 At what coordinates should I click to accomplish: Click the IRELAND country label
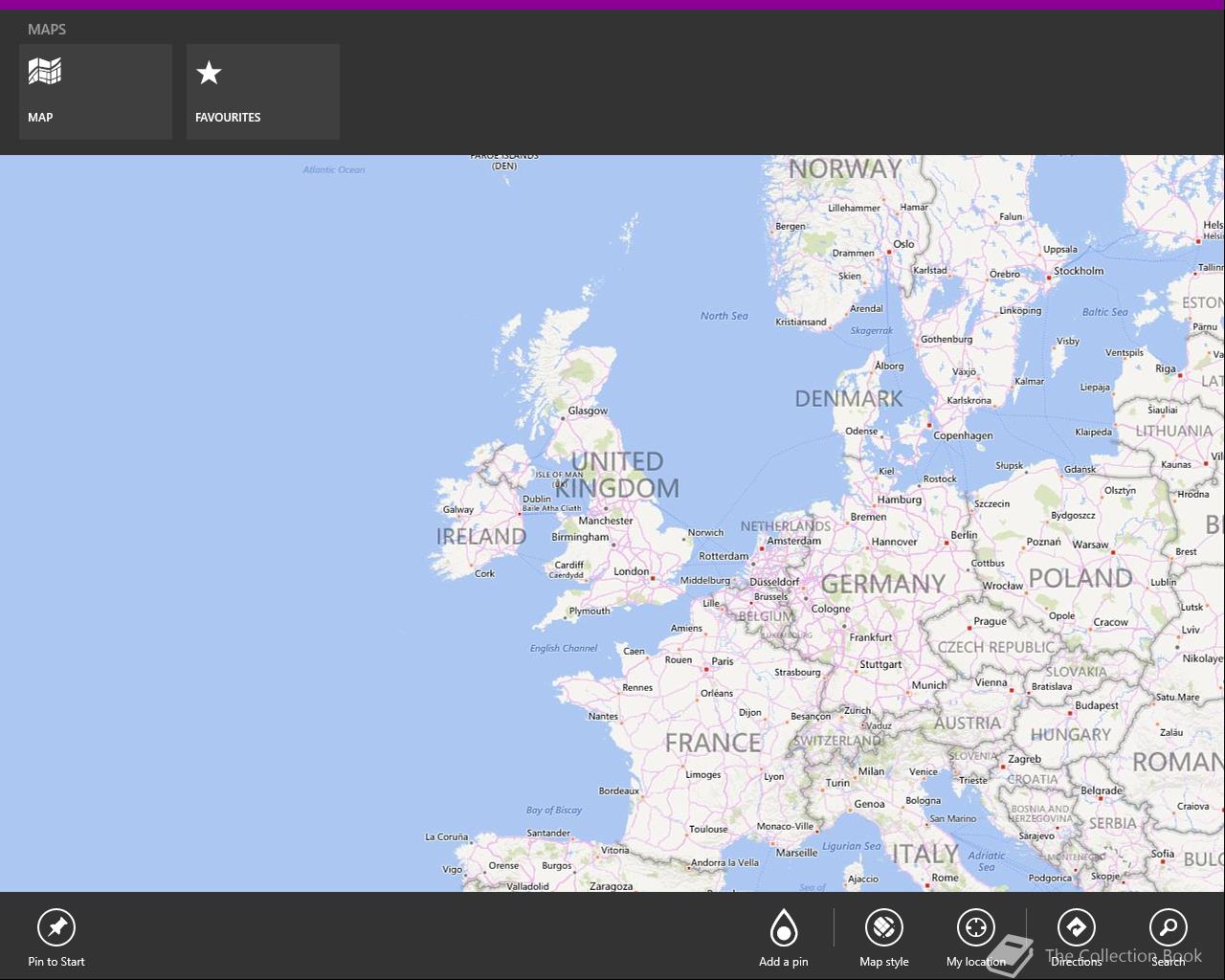click(481, 537)
